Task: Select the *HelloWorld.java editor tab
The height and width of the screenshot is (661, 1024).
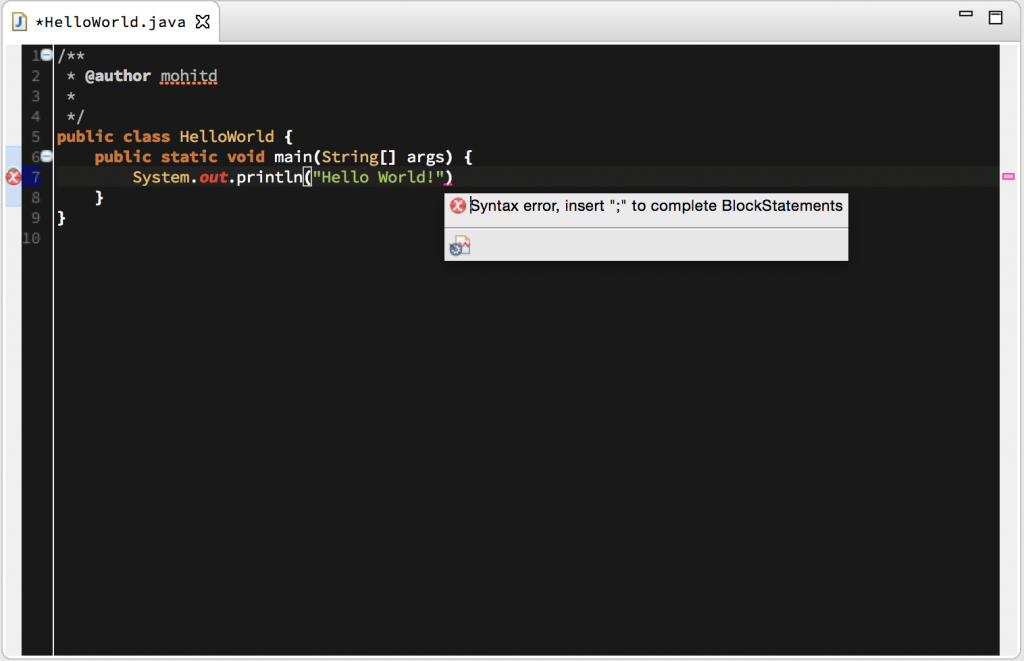Action: click(111, 22)
